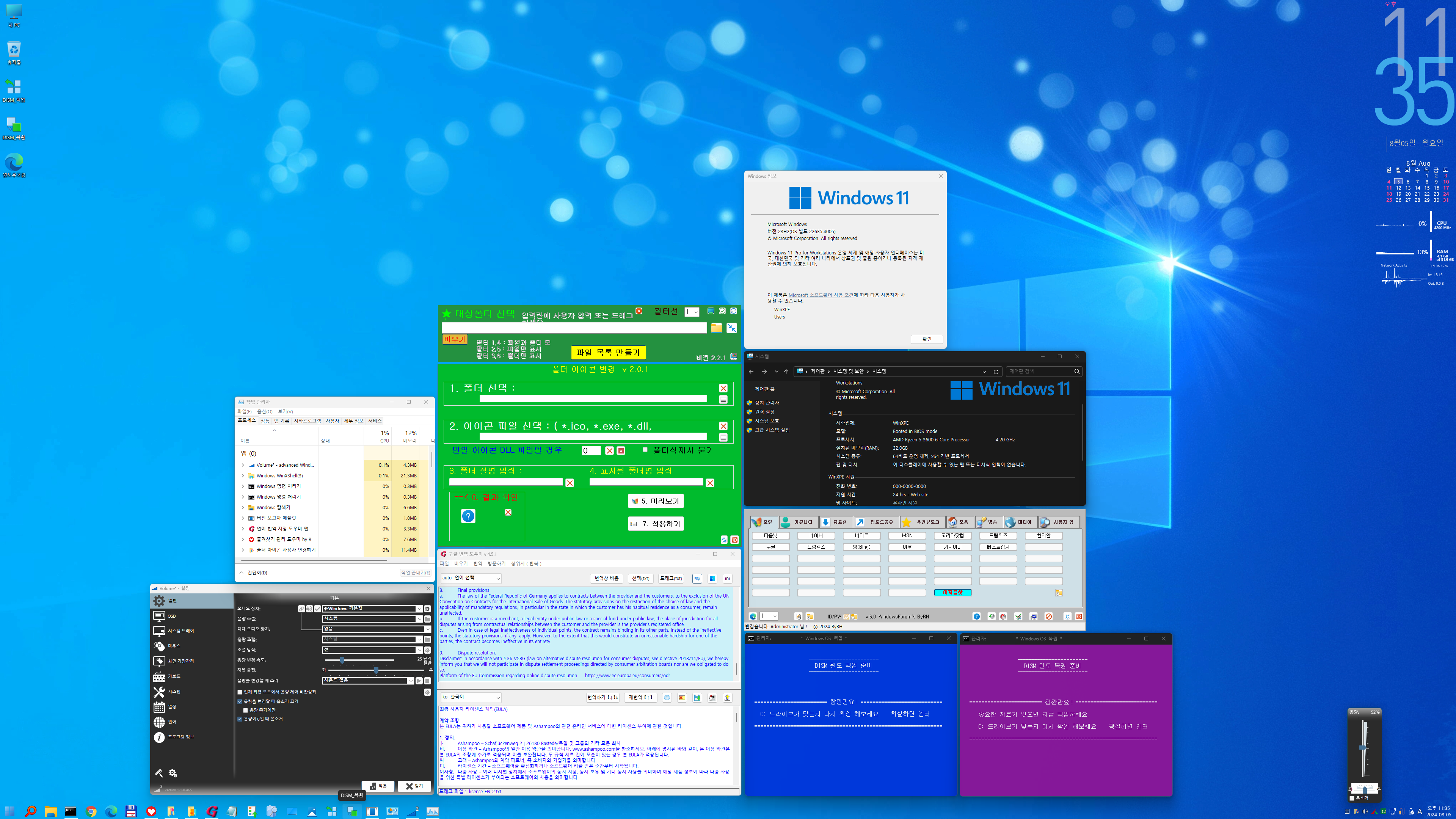Viewport: 1456px width, 819px height.
Task: Expand the Windows WinXShell(3) process row
Action: (243, 476)
